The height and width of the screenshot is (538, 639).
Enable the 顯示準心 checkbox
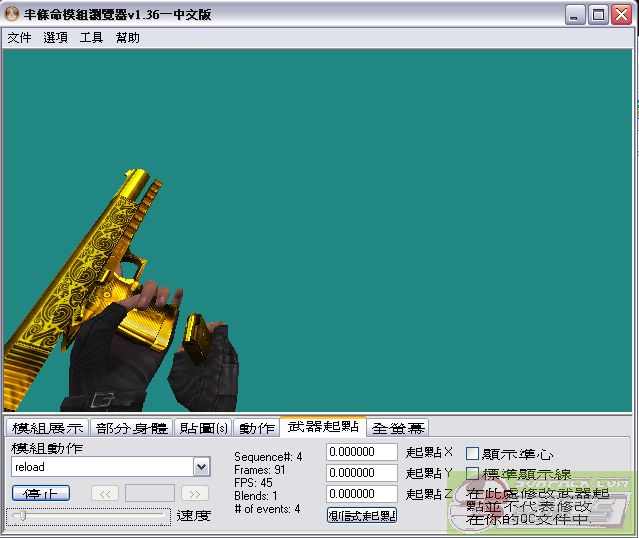(473, 454)
